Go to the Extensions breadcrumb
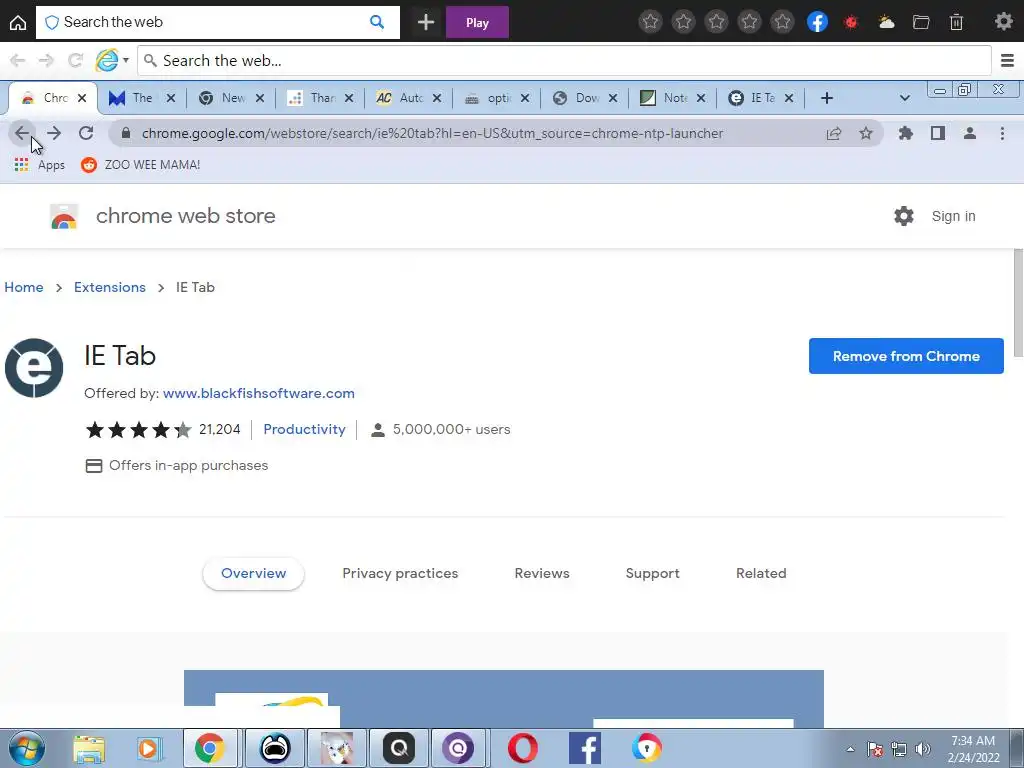The image size is (1024, 768). click(110, 287)
